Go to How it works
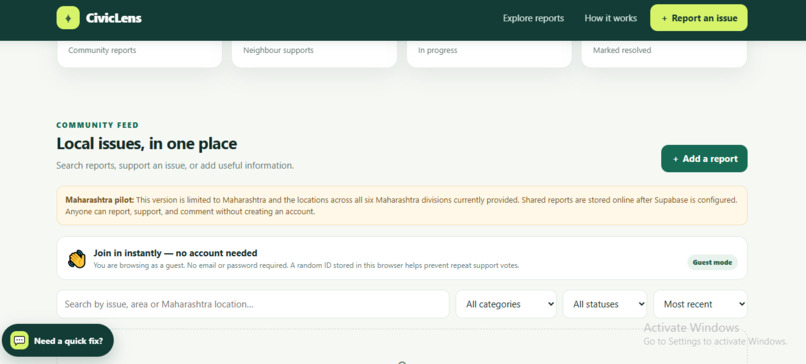The width and height of the screenshot is (806, 364). 611,18
